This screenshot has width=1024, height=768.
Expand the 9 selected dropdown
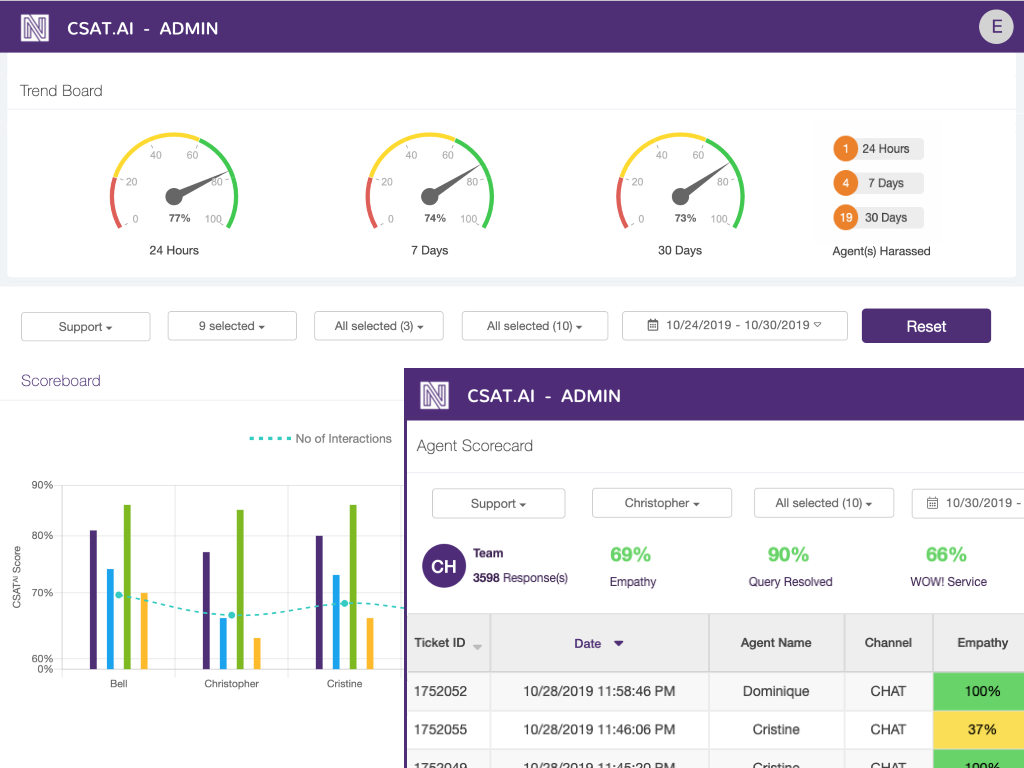232,326
